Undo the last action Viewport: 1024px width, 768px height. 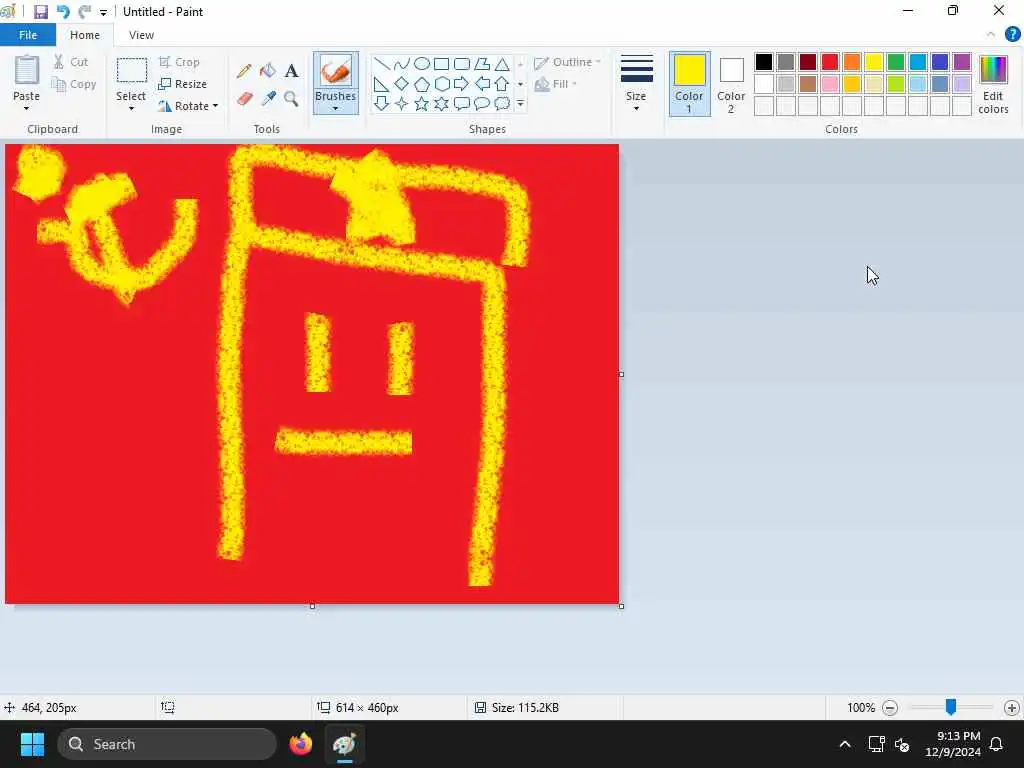pos(63,12)
